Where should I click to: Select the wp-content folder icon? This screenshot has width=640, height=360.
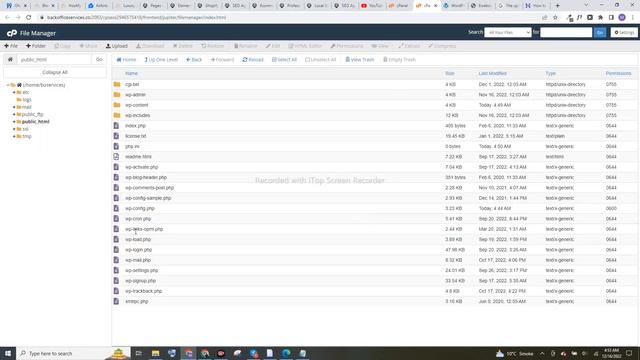[x=117, y=105]
